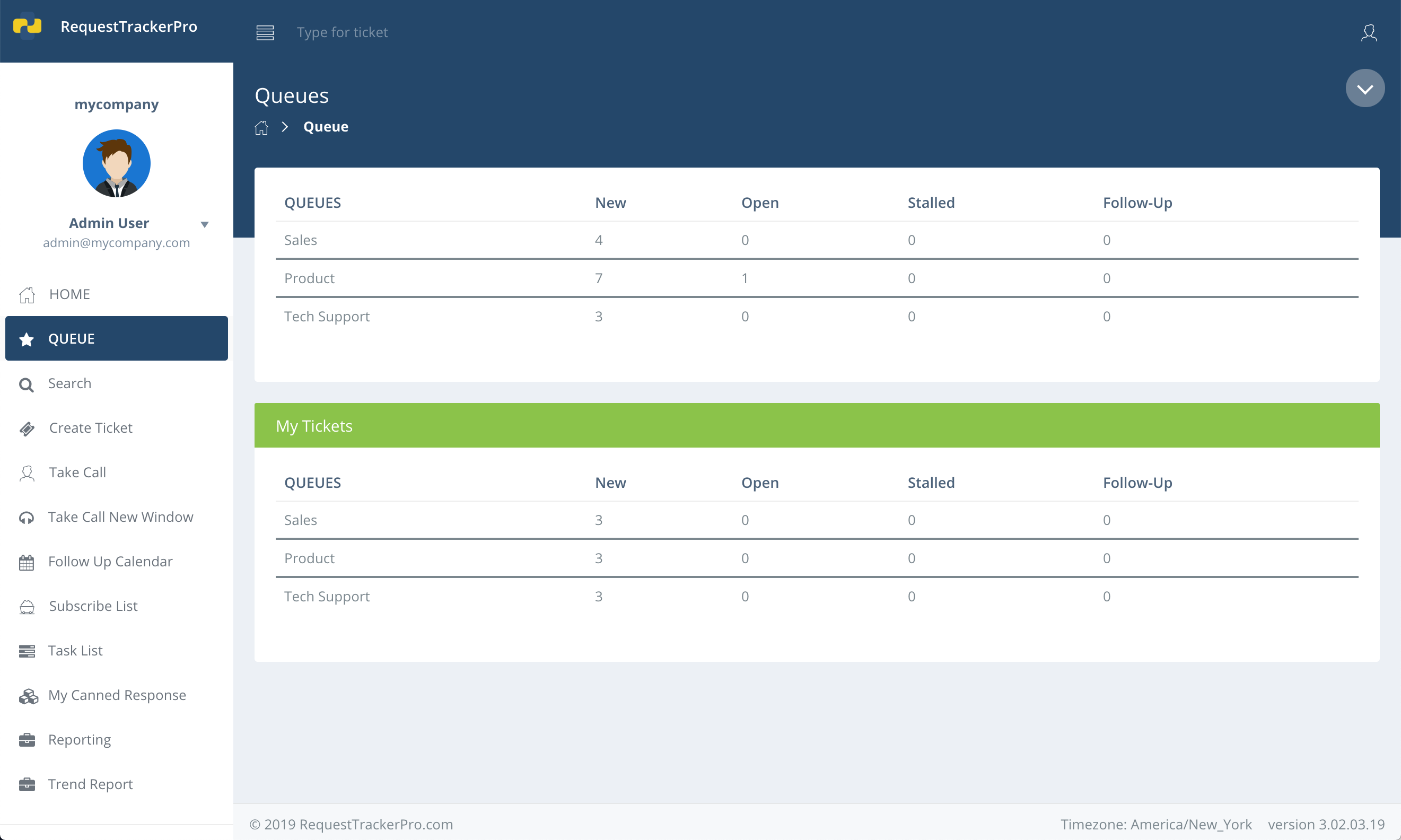Click the home icon in breadcrumb
The width and height of the screenshot is (1401, 840).
(x=261, y=127)
